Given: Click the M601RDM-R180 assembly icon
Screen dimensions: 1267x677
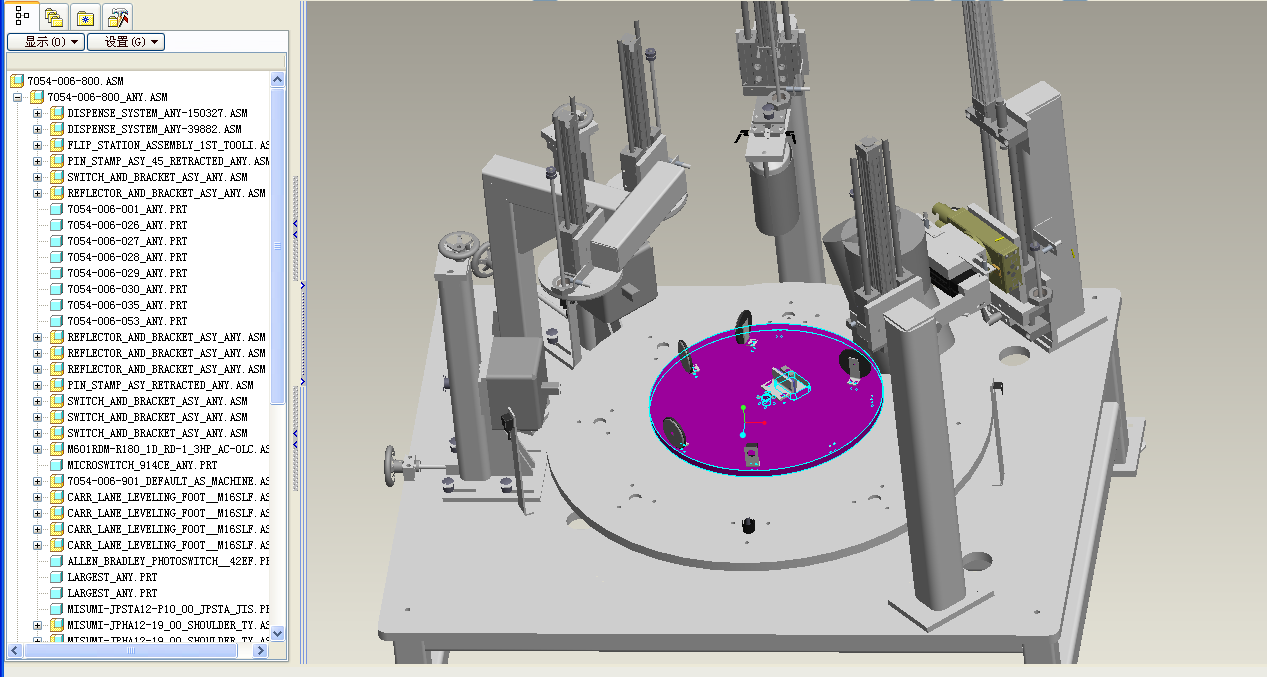Looking at the screenshot, I should click(57, 449).
